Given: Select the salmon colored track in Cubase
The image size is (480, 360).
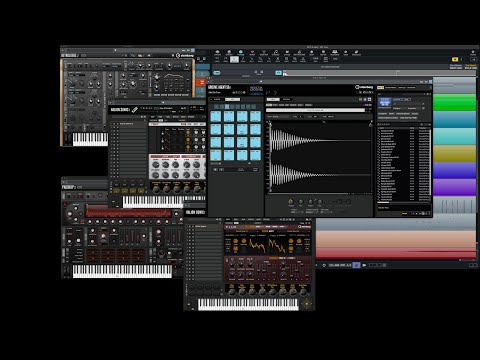Looking at the screenshot, I should click(x=396, y=239).
